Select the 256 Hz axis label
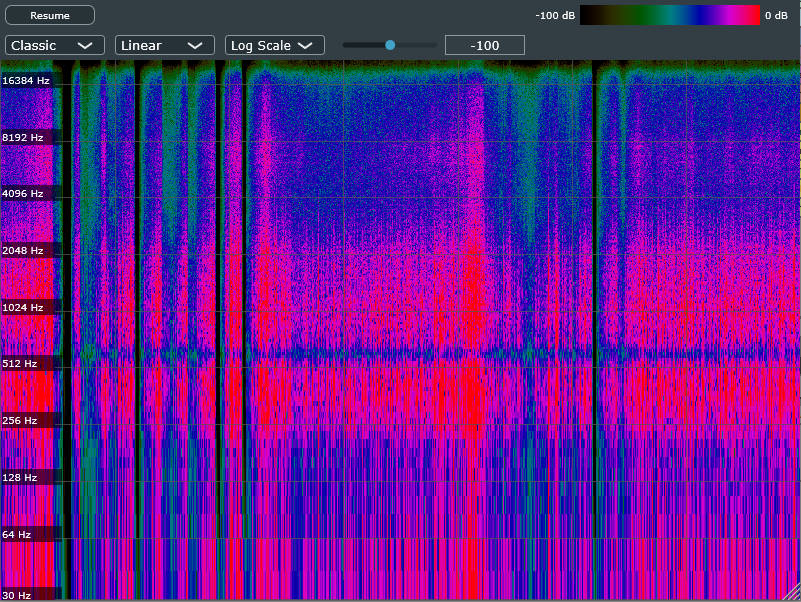 tap(21, 421)
